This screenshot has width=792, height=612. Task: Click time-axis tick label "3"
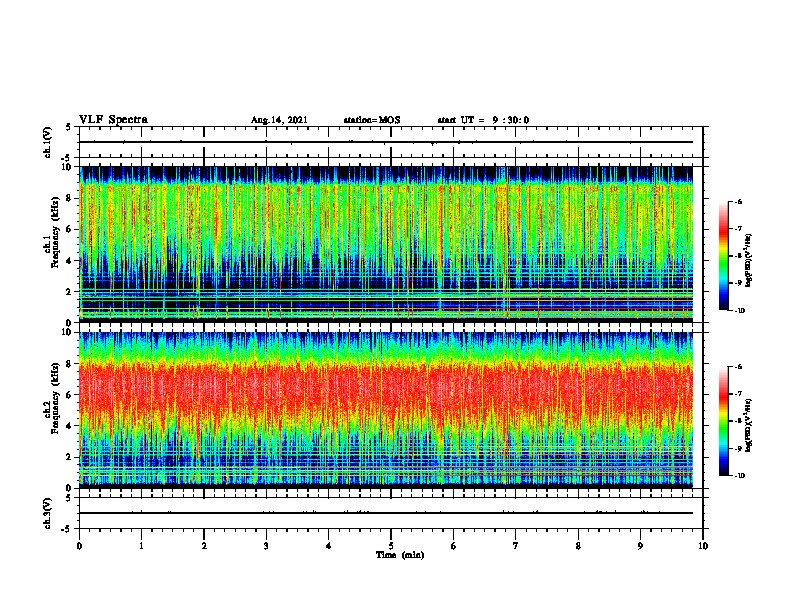point(266,546)
